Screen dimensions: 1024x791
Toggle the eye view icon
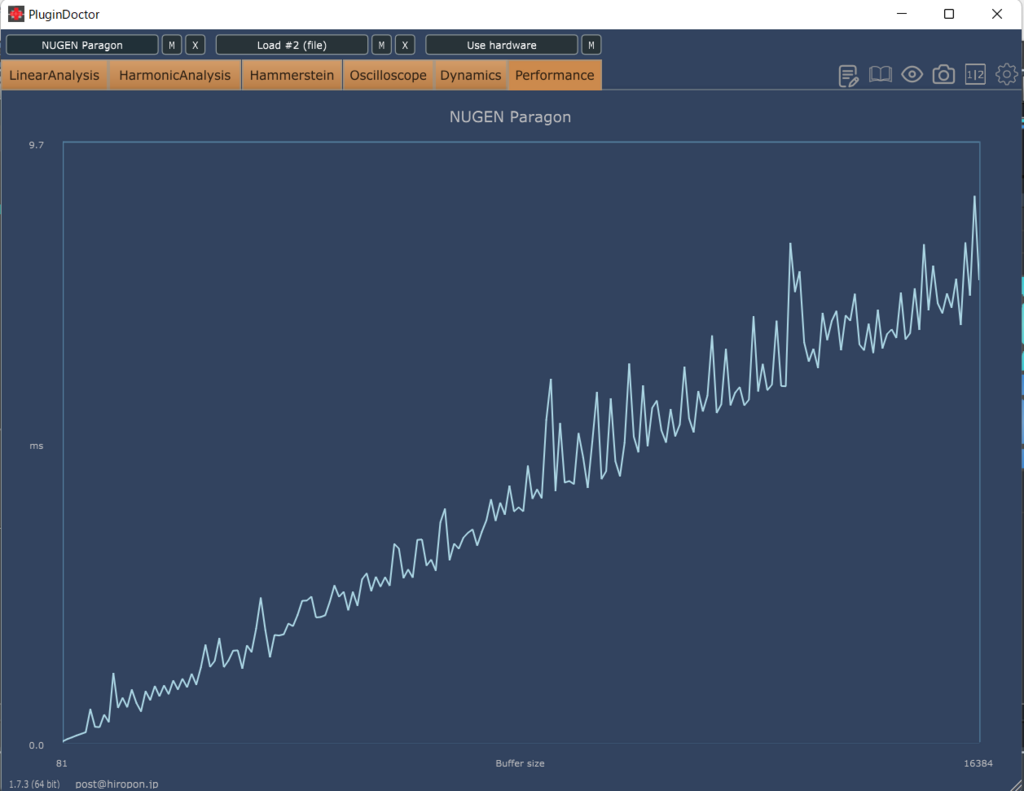912,74
